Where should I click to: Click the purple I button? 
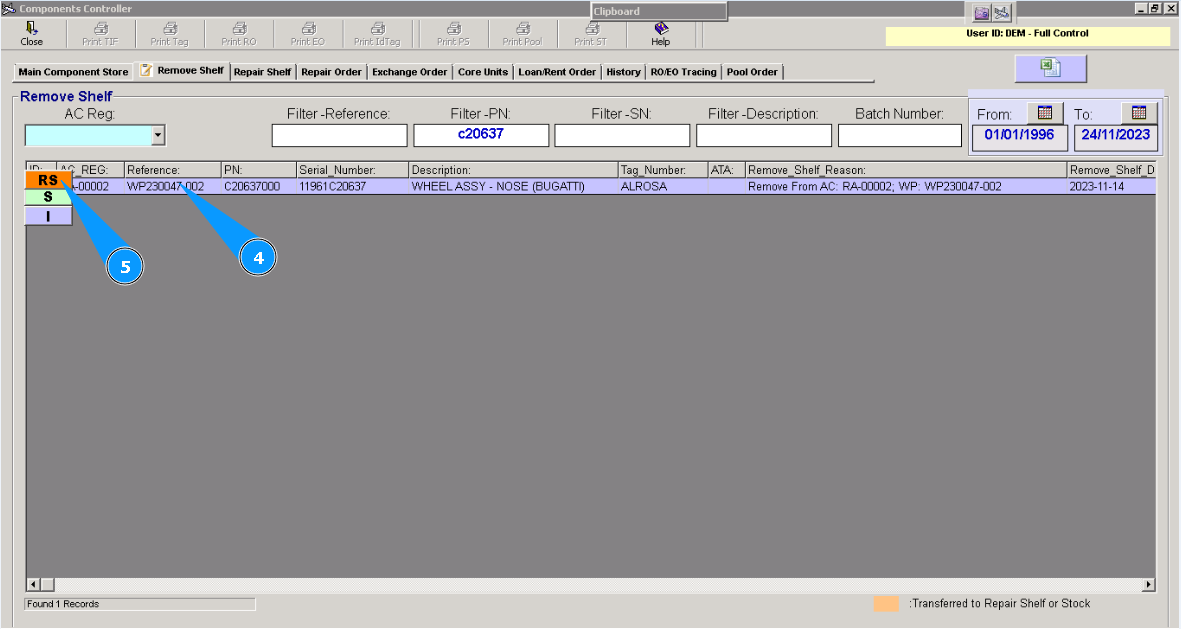coord(48,216)
